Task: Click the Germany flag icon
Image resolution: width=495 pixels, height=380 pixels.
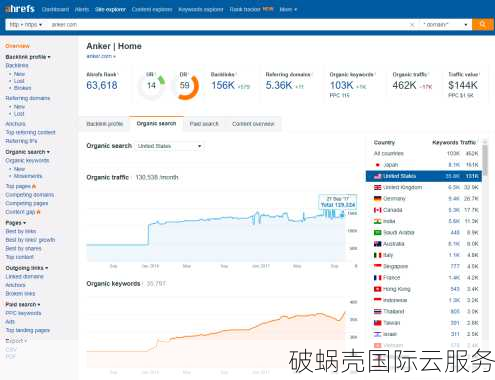Action: tap(377, 199)
